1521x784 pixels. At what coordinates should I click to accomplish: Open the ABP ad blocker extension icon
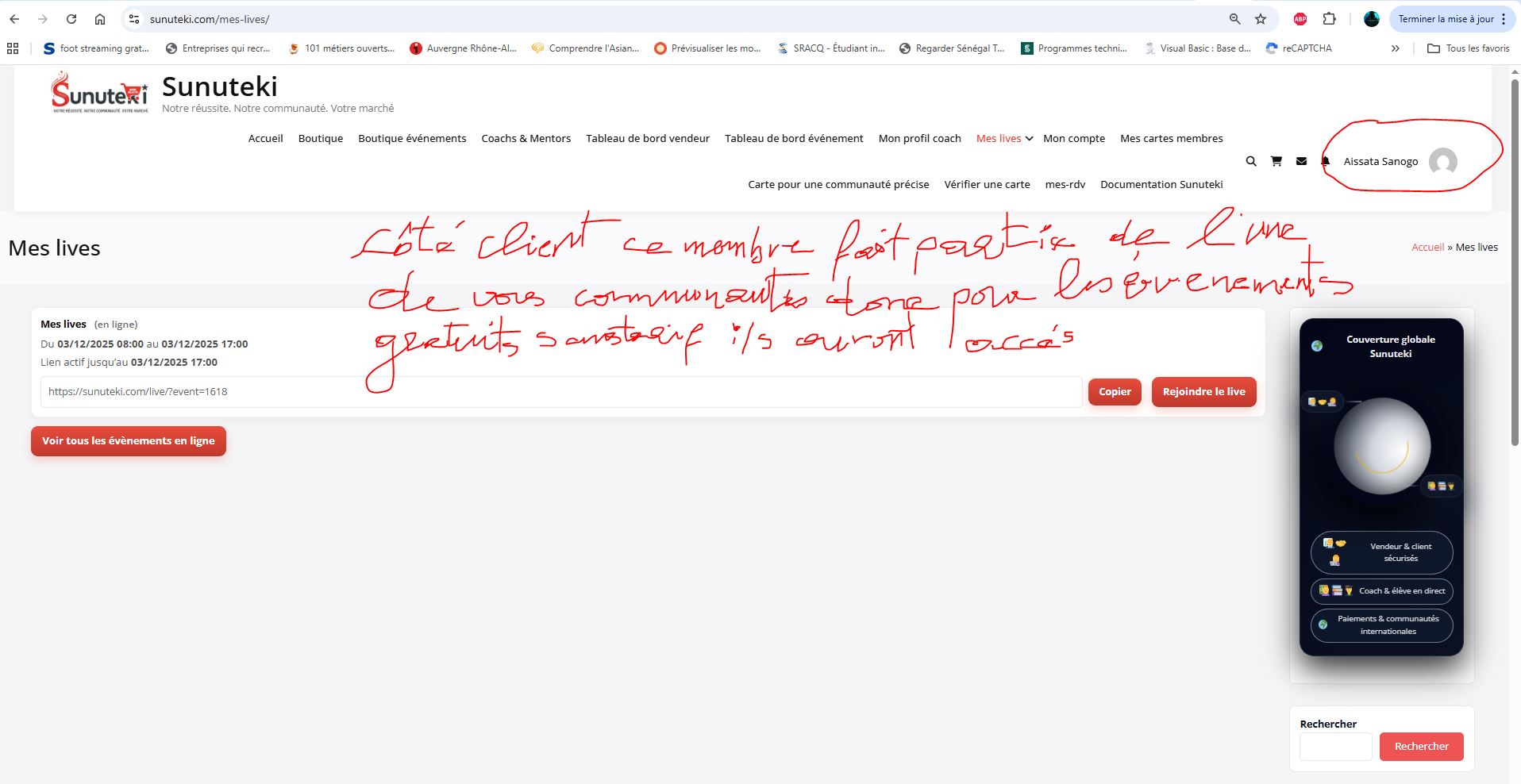(x=1300, y=18)
